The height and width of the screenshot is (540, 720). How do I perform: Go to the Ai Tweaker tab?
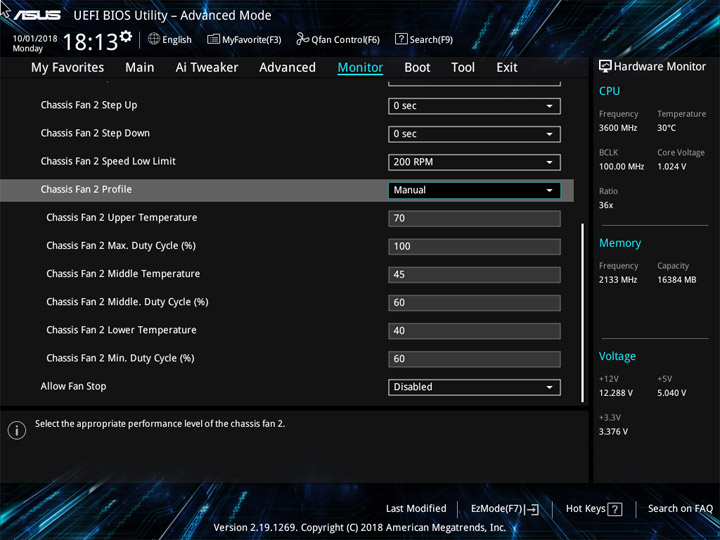[207, 68]
